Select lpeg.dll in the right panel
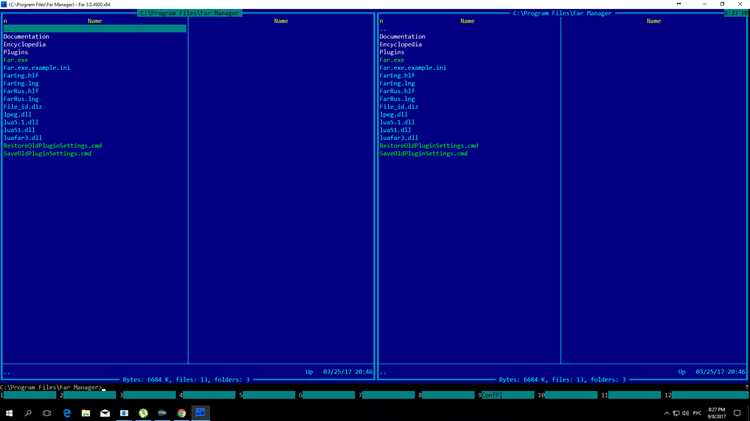Image resolution: width=750 pixels, height=421 pixels. 393,114
